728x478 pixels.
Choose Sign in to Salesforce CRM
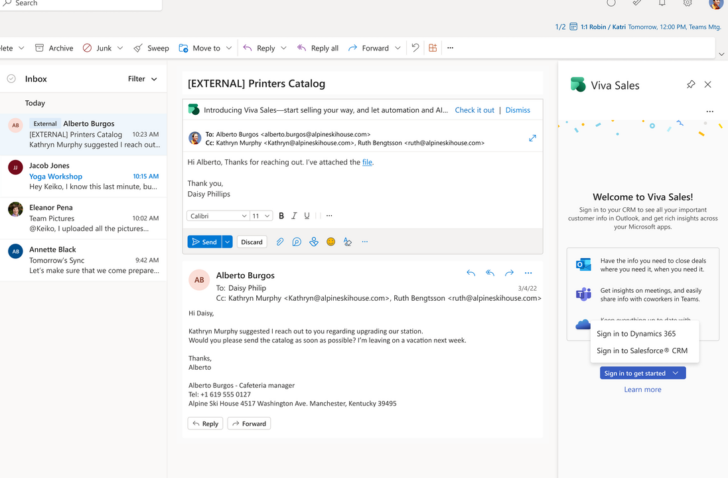click(642, 351)
